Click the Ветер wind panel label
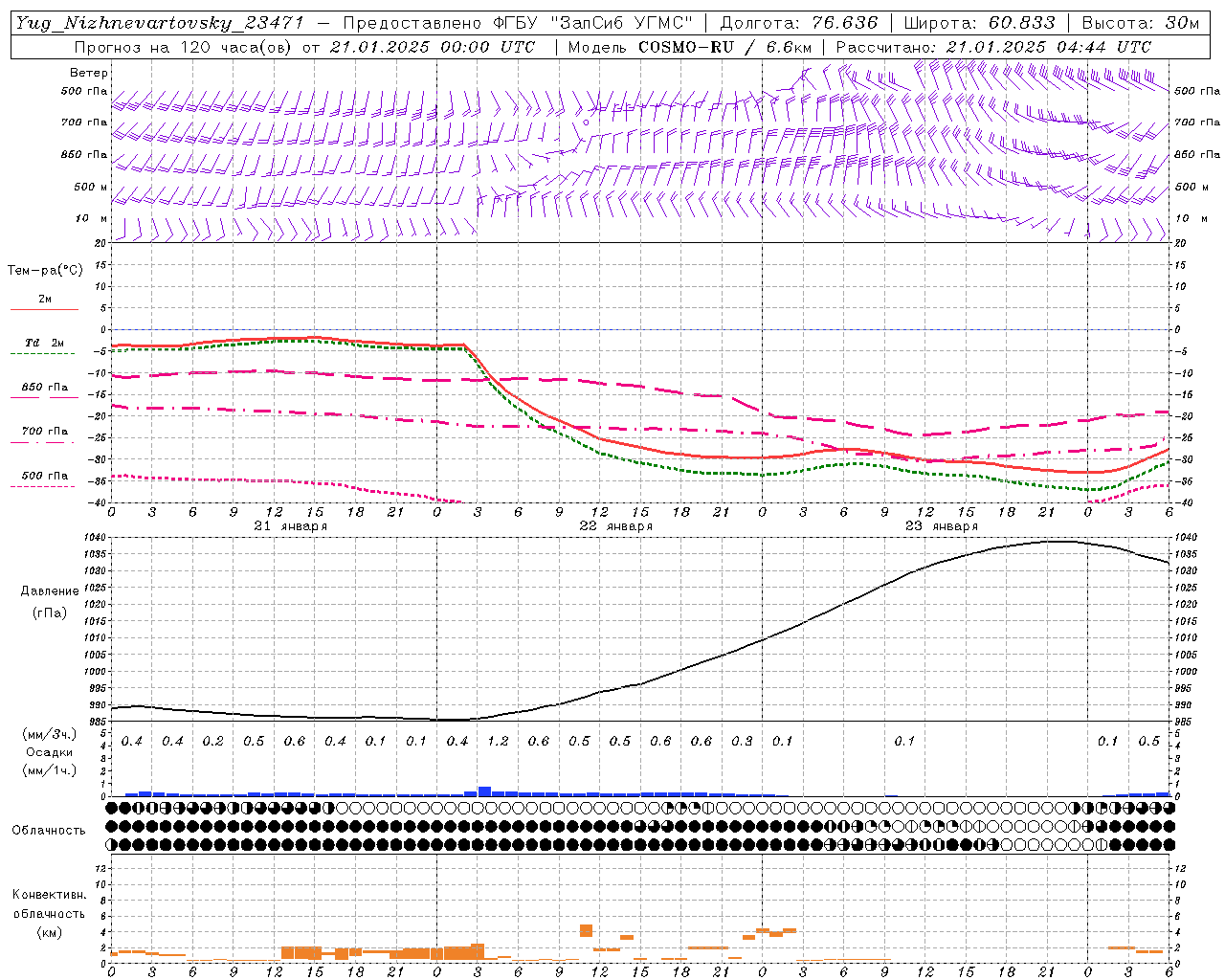This screenshot has height=980, width=1225. pos(89,73)
